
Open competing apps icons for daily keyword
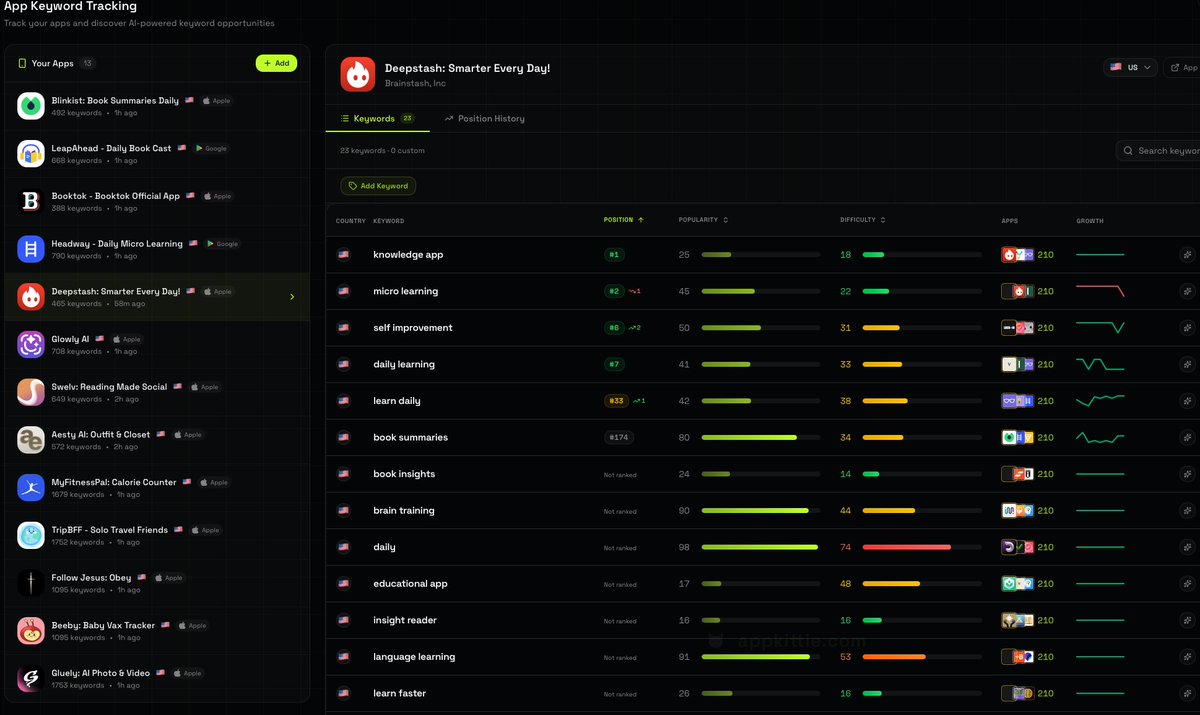(x=1017, y=547)
